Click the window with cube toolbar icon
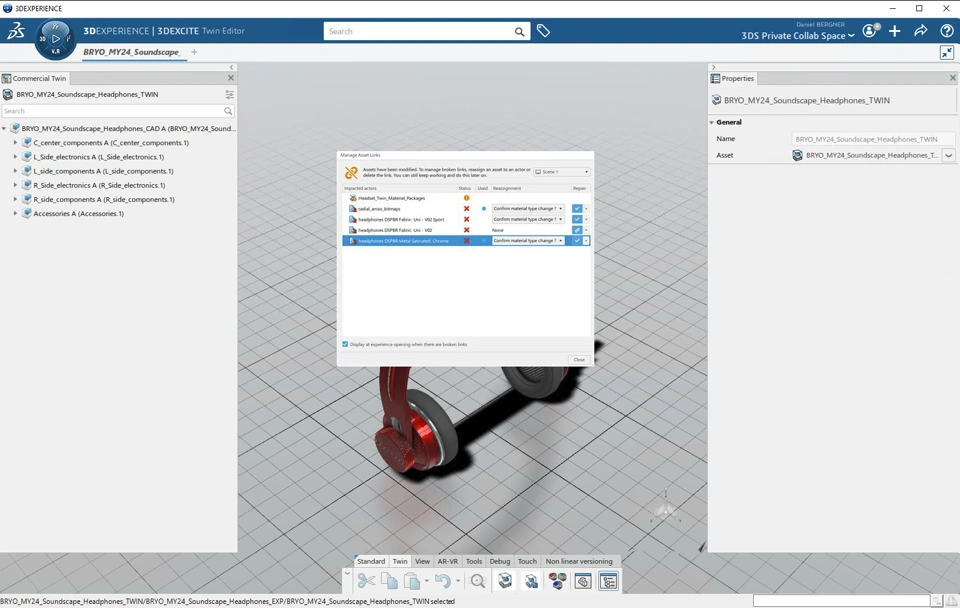The width and height of the screenshot is (960, 608). coord(583,580)
